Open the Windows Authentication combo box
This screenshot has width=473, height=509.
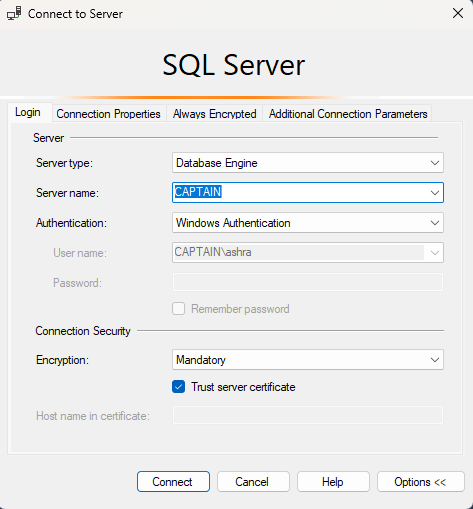point(308,223)
